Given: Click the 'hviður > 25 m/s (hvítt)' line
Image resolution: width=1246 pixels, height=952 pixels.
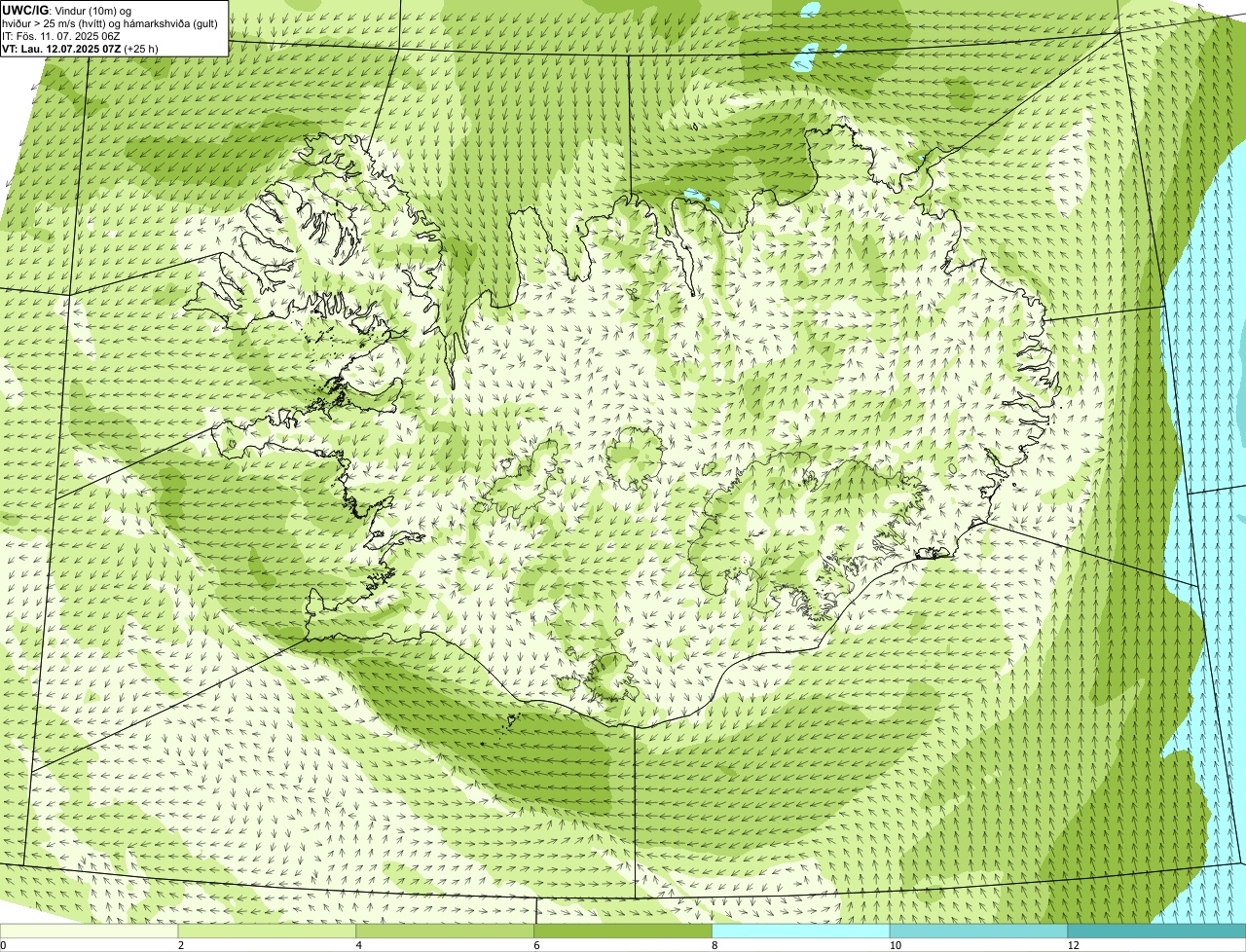Looking at the screenshot, I should pos(110,23).
